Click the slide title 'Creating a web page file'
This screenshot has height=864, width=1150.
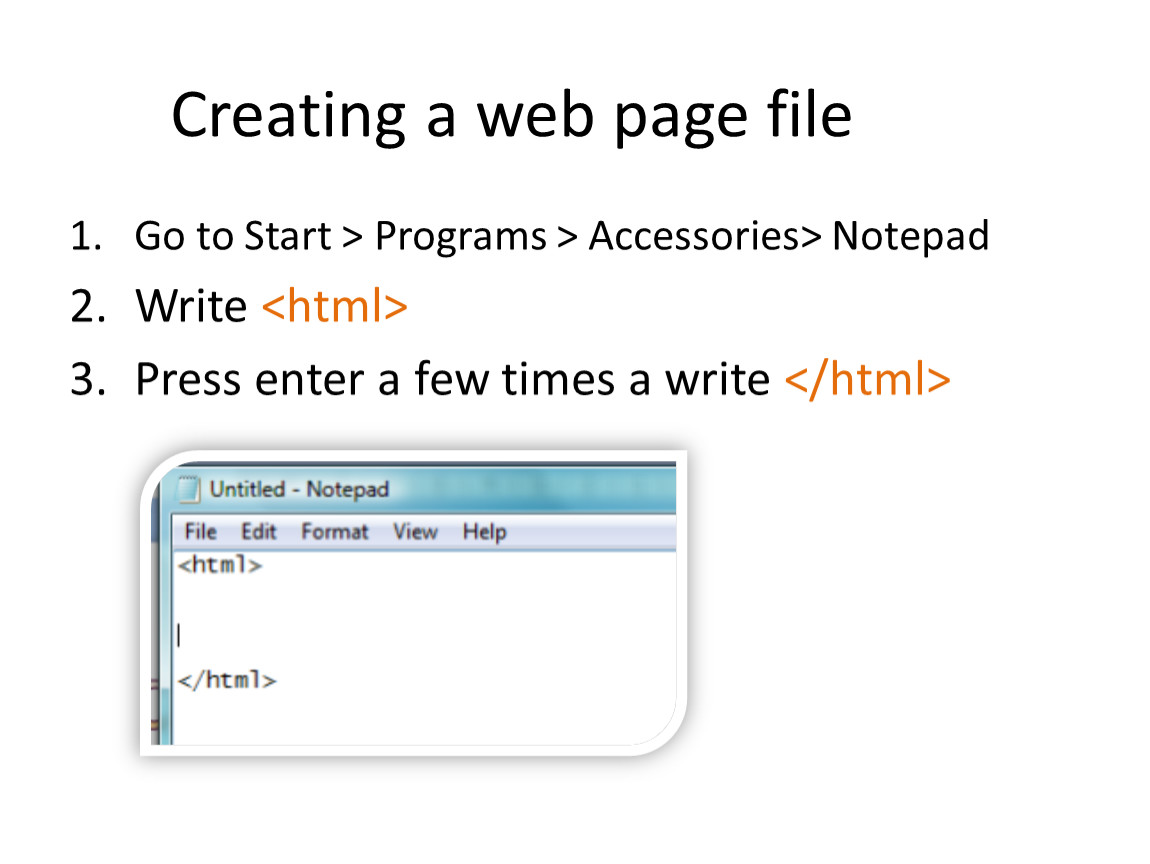(x=512, y=116)
